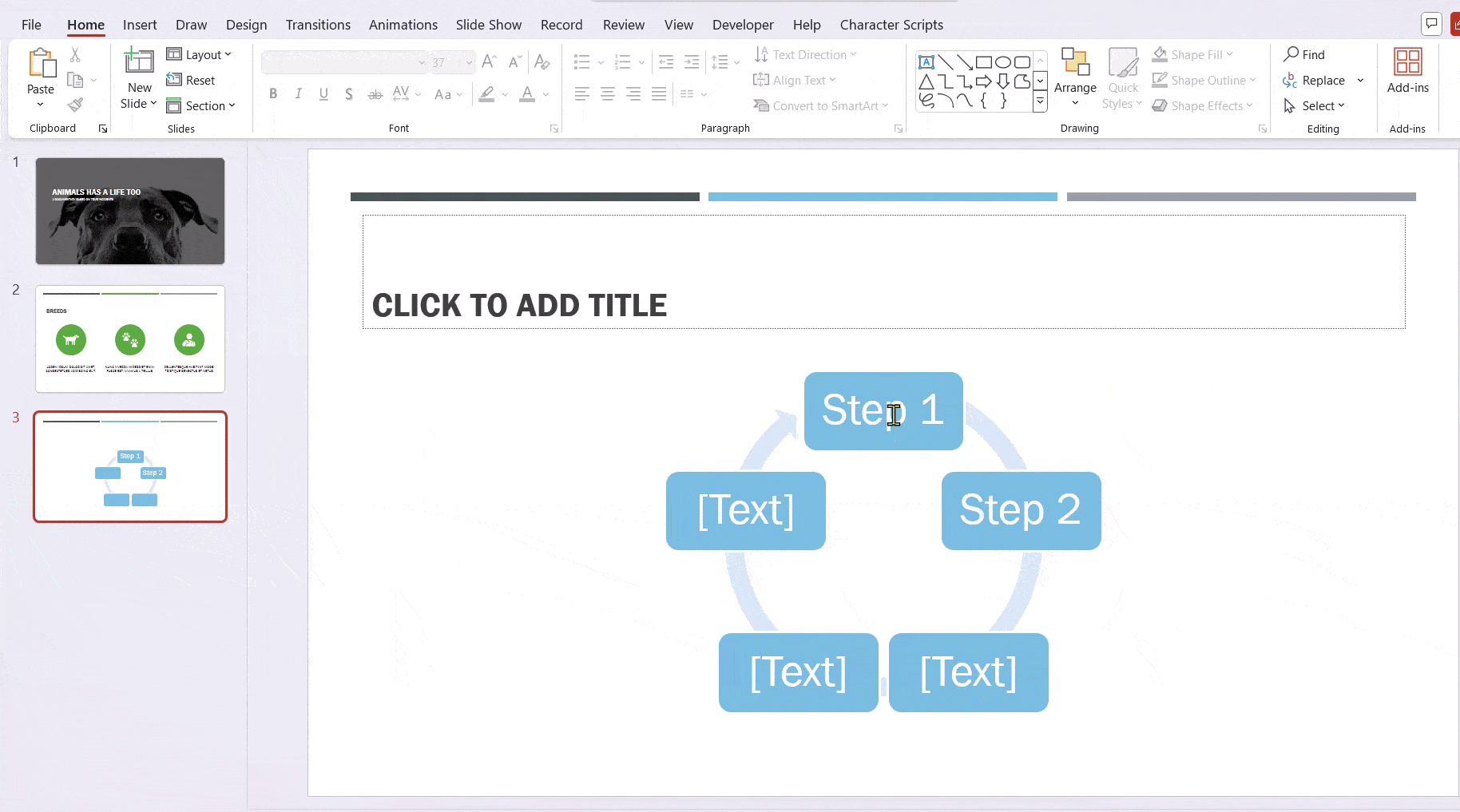The height and width of the screenshot is (812, 1460).
Task: Click the Paste clipboard icon
Action: [41, 64]
